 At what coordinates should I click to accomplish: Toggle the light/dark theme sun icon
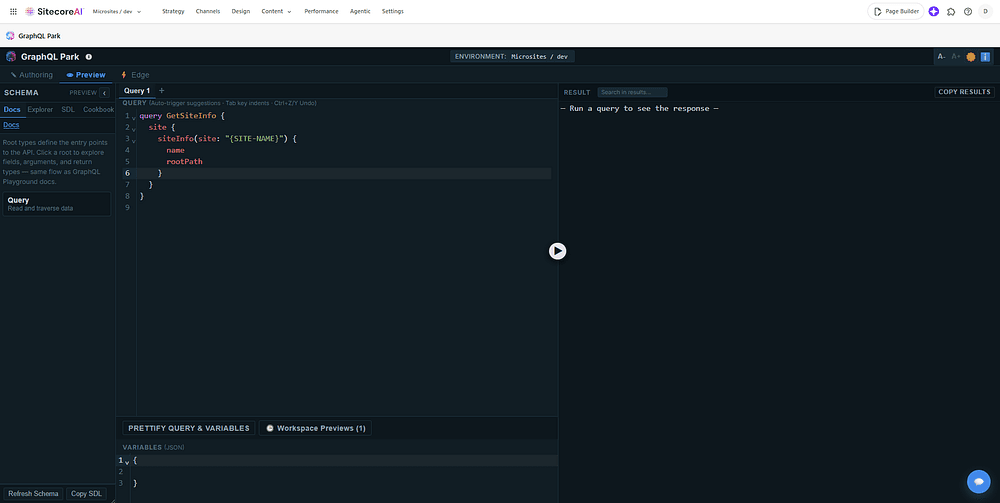[x=971, y=57]
